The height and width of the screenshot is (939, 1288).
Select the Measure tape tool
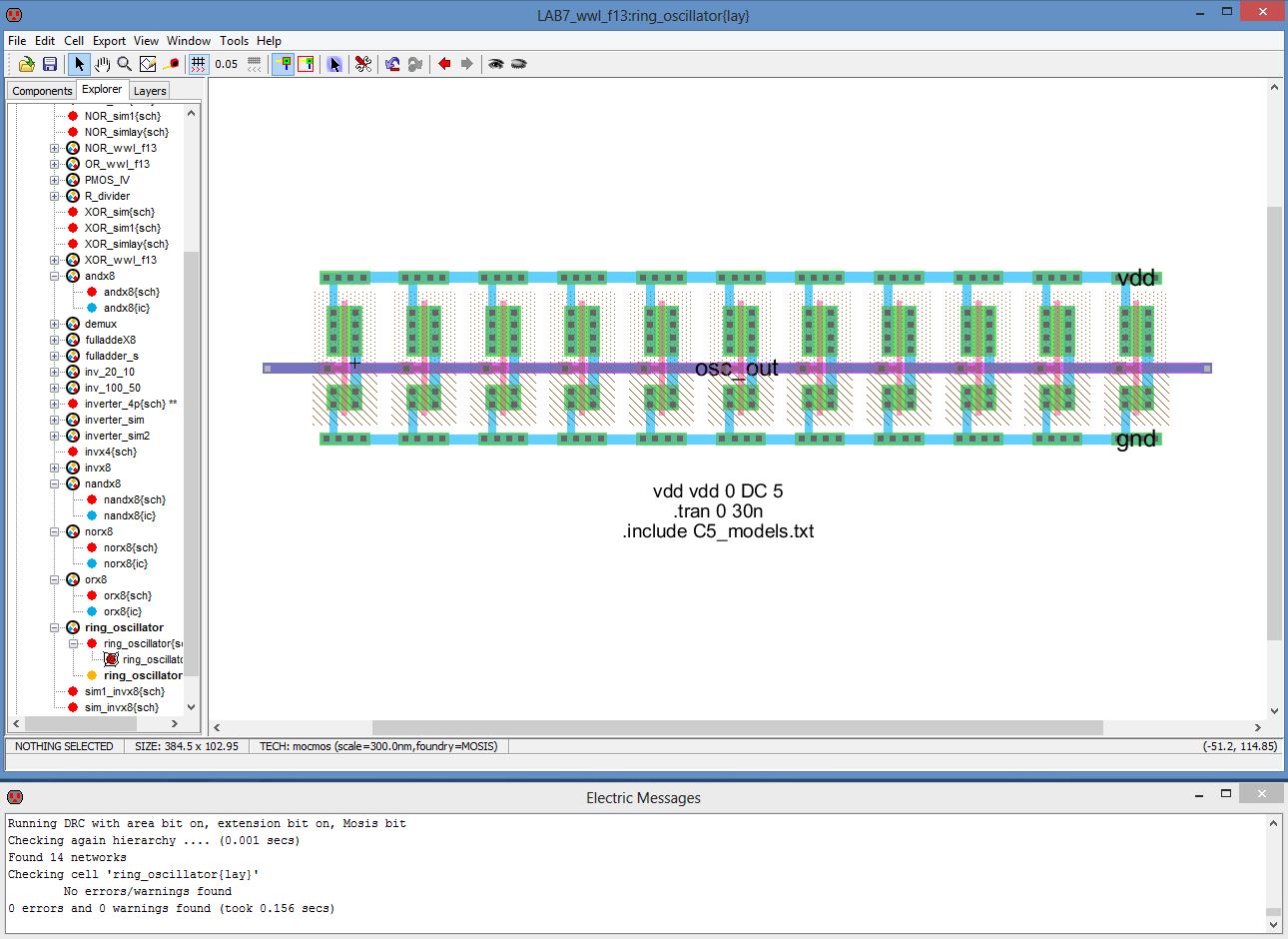click(171, 64)
